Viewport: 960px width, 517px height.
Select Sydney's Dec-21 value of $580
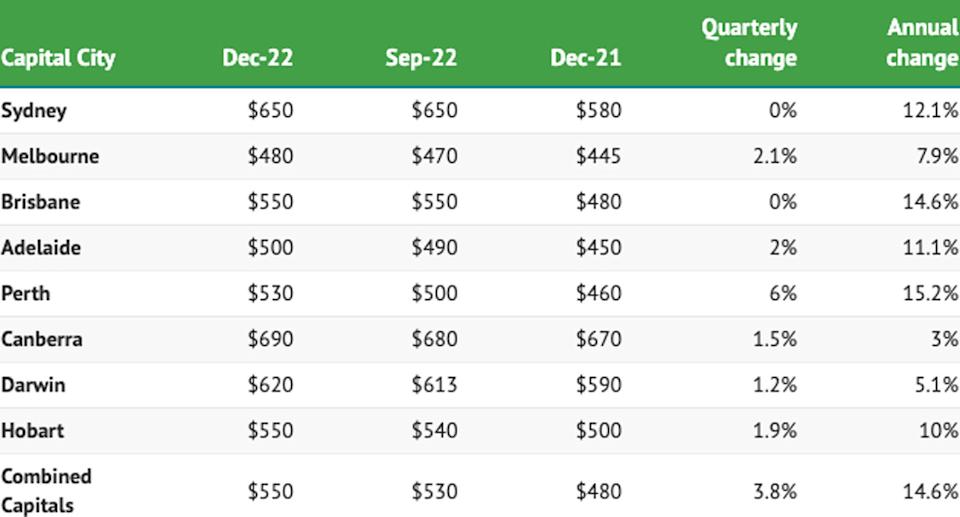point(598,110)
